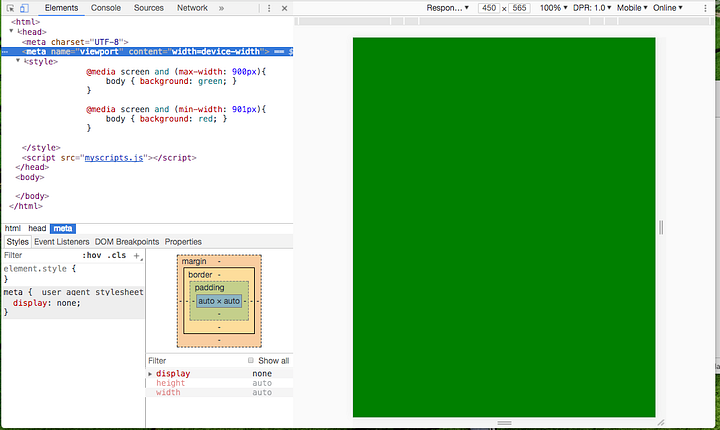720x430 pixels.
Task: Click the display: none declaration in Styles
Action: [46, 303]
